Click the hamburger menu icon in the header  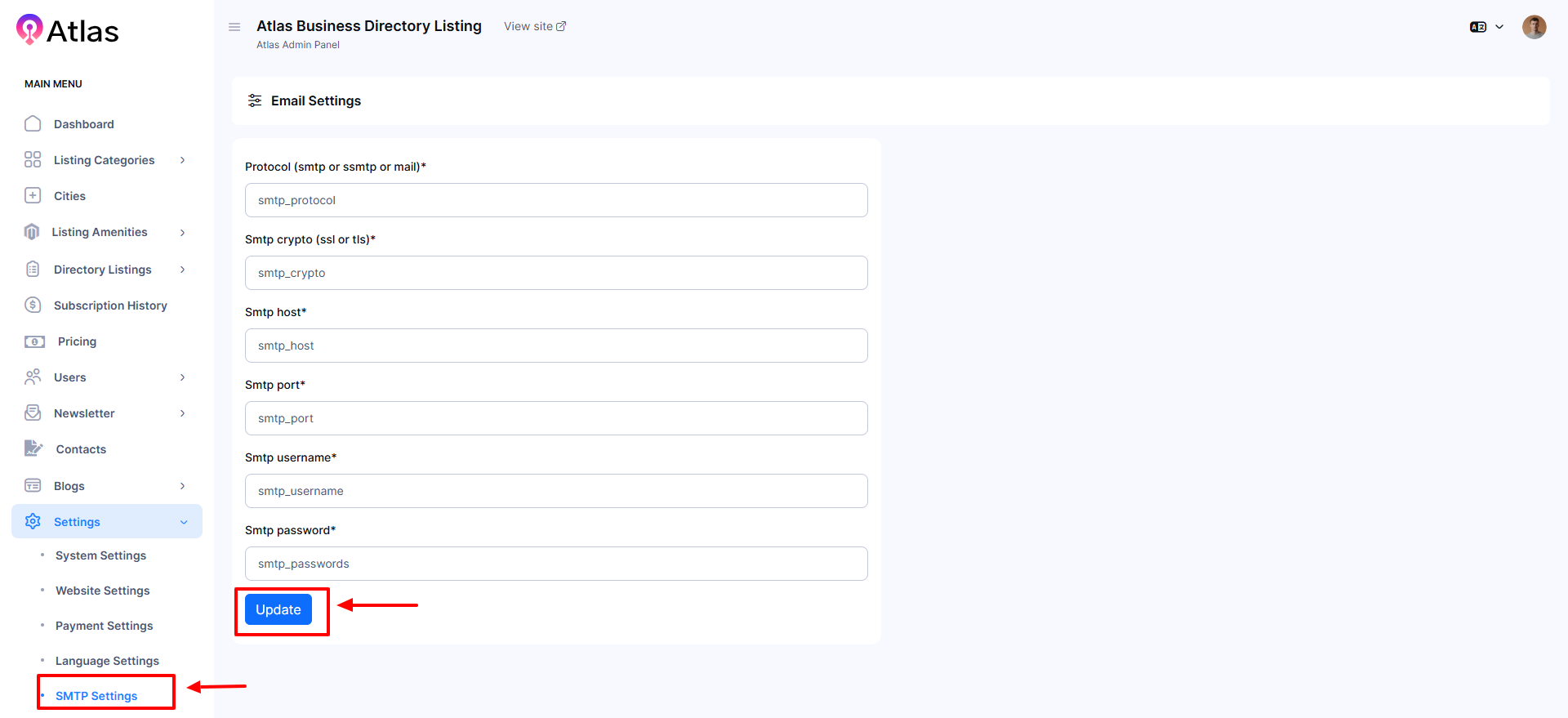point(234,27)
